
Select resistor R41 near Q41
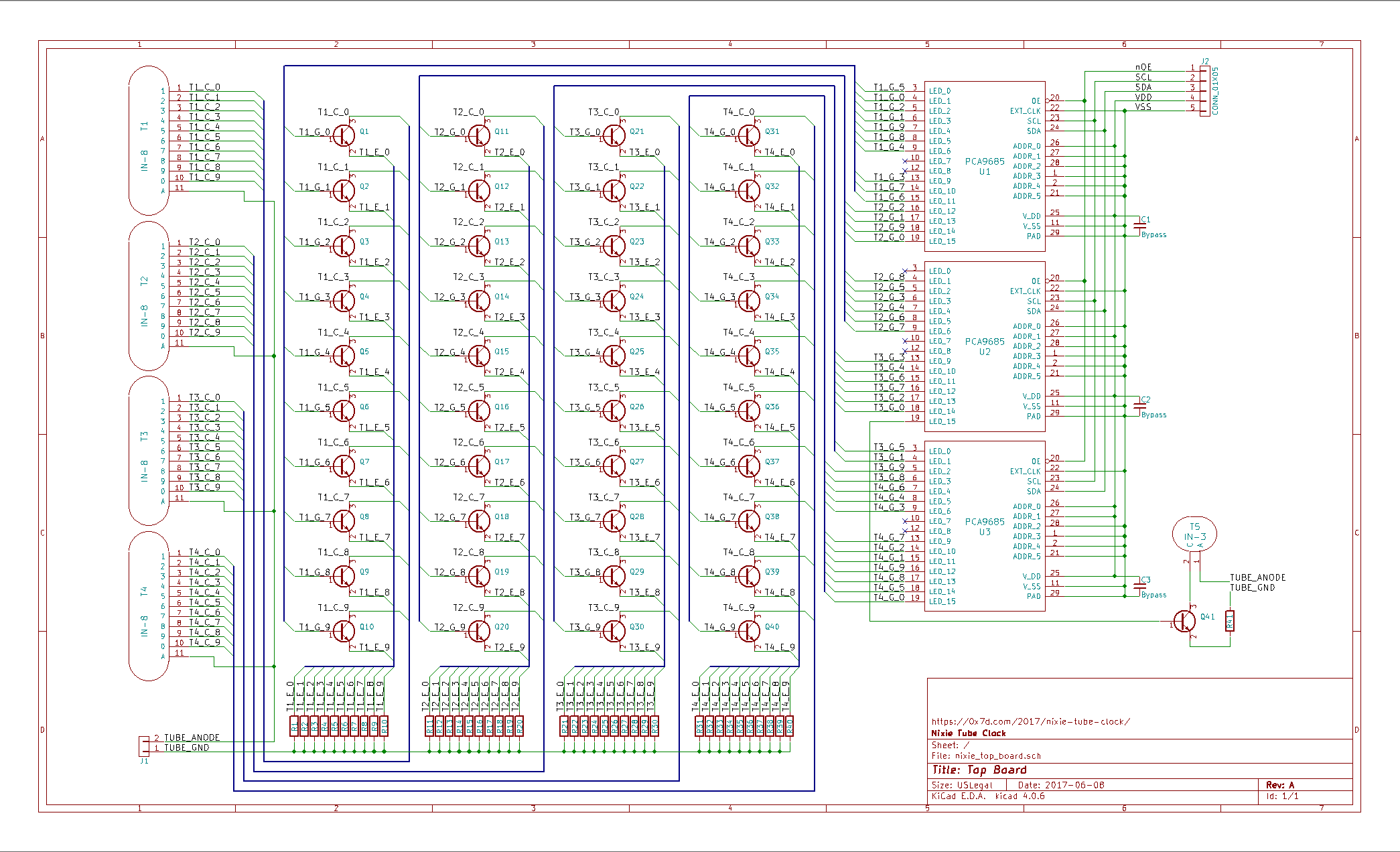[1230, 622]
